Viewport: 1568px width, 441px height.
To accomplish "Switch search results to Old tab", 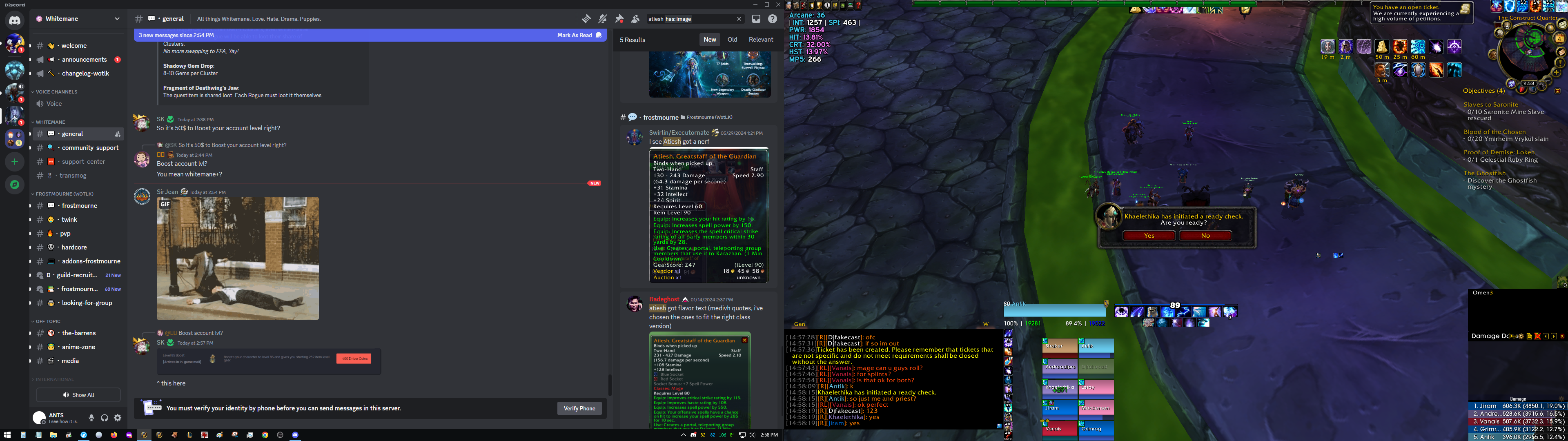I will click(732, 40).
